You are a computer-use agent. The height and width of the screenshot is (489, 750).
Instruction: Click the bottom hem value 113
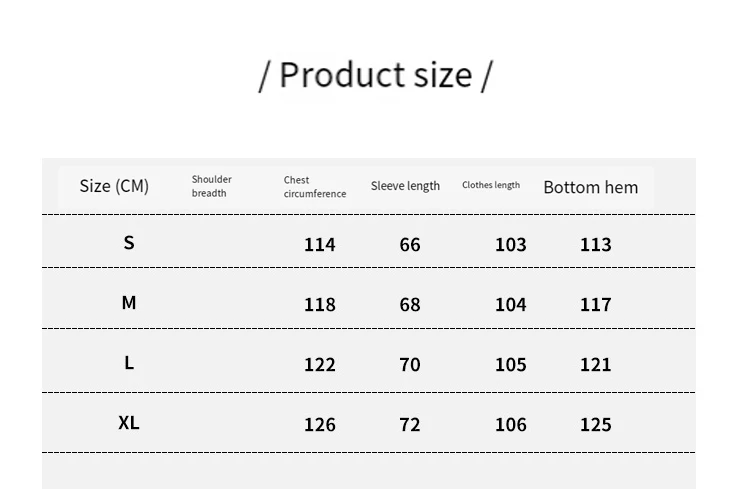(x=596, y=245)
